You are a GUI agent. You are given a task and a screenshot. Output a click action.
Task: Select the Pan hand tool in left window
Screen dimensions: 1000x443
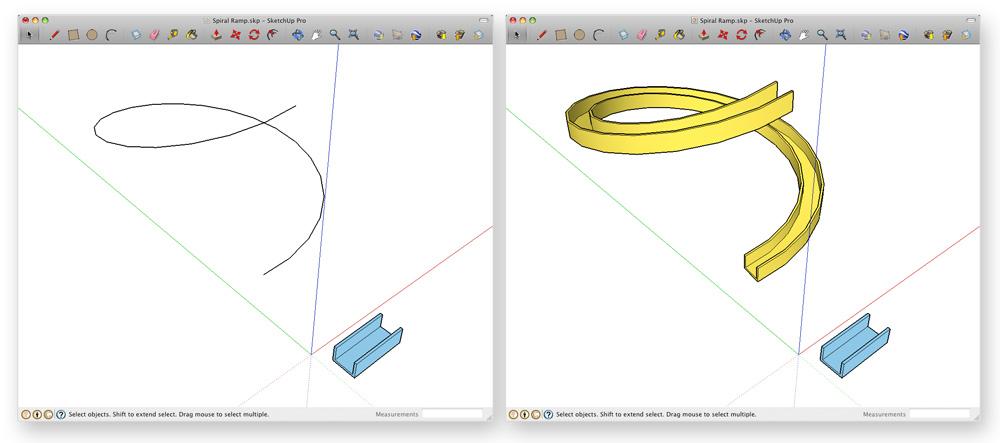click(316, 34)
